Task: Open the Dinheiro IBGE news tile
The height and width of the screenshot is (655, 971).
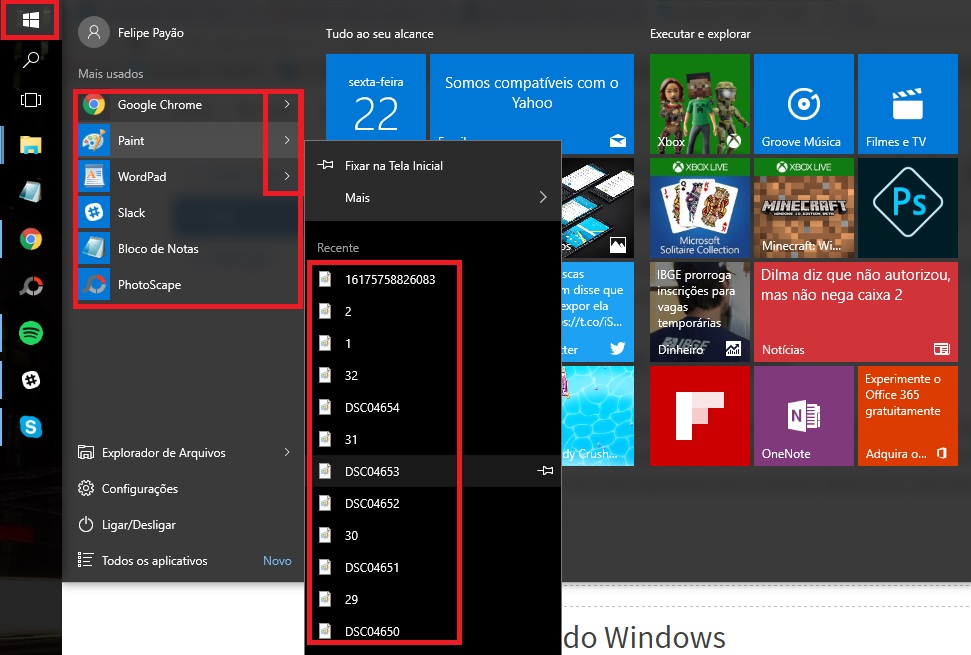Action: tap(700, 311)
